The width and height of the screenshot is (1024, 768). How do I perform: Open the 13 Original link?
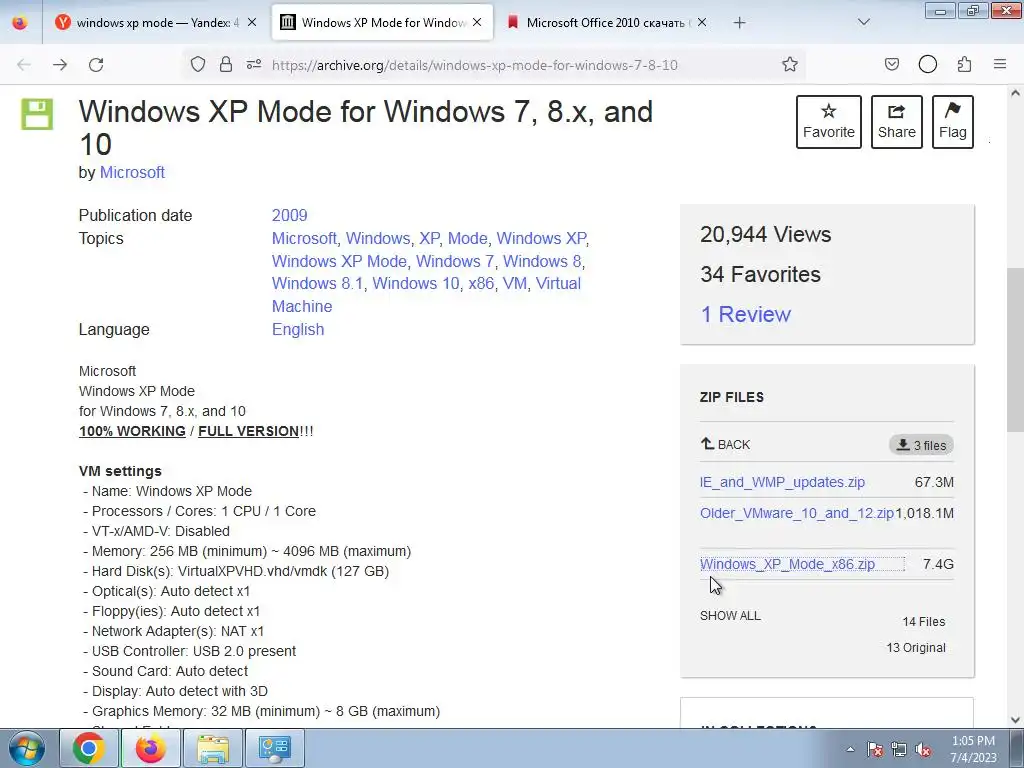pyautogui.click(x=916, y=648)
